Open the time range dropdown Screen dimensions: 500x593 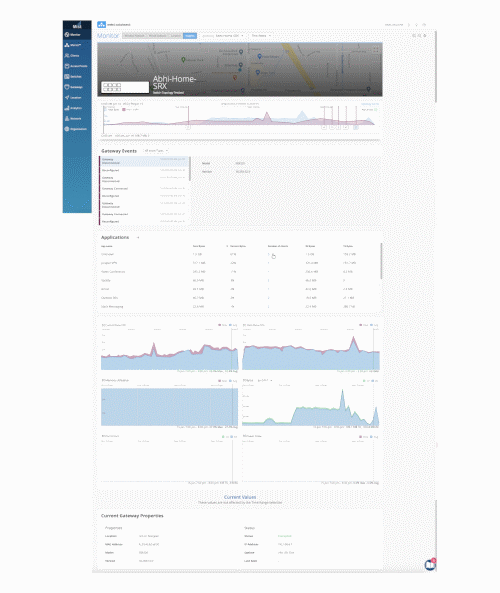(x=261, y=36)
